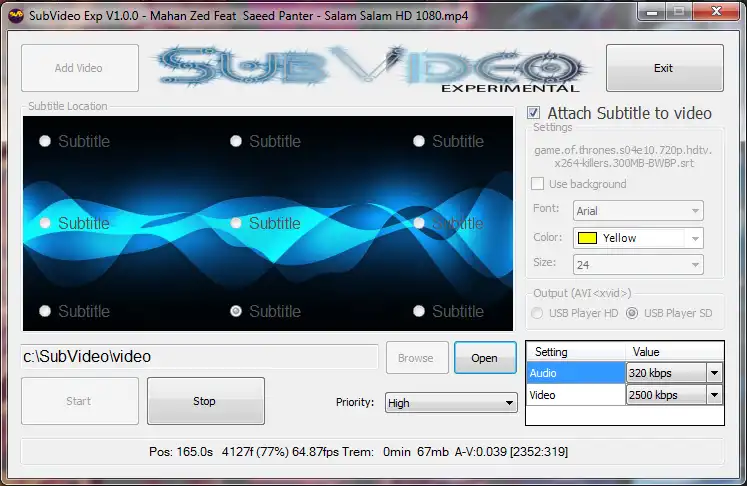Click the yellow color swatch

587,238
